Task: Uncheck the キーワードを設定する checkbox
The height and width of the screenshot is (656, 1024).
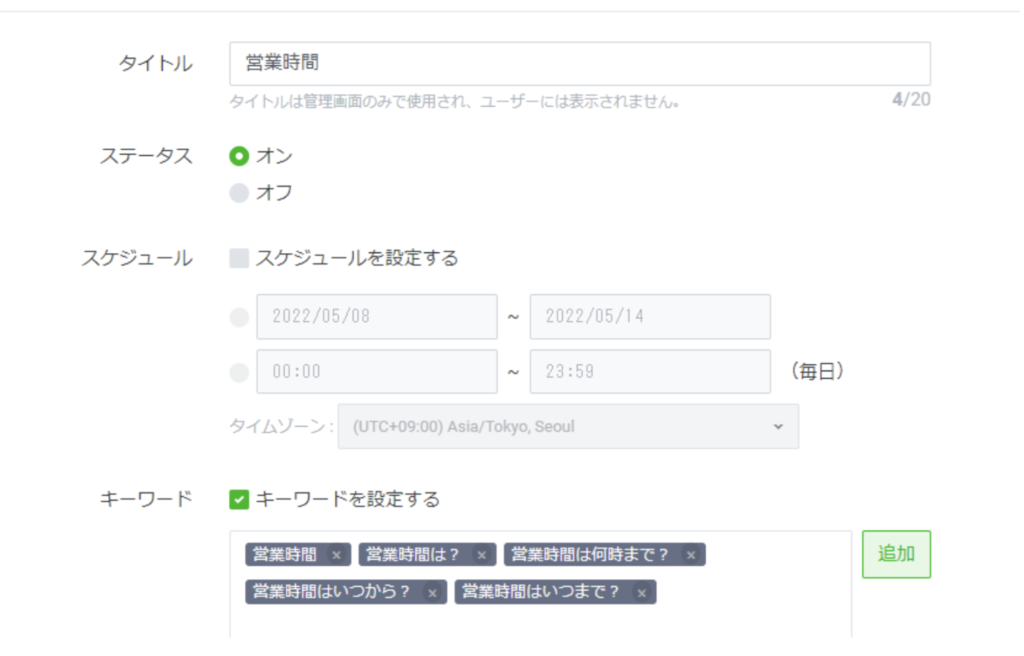Action: click(x=239, y=499)
